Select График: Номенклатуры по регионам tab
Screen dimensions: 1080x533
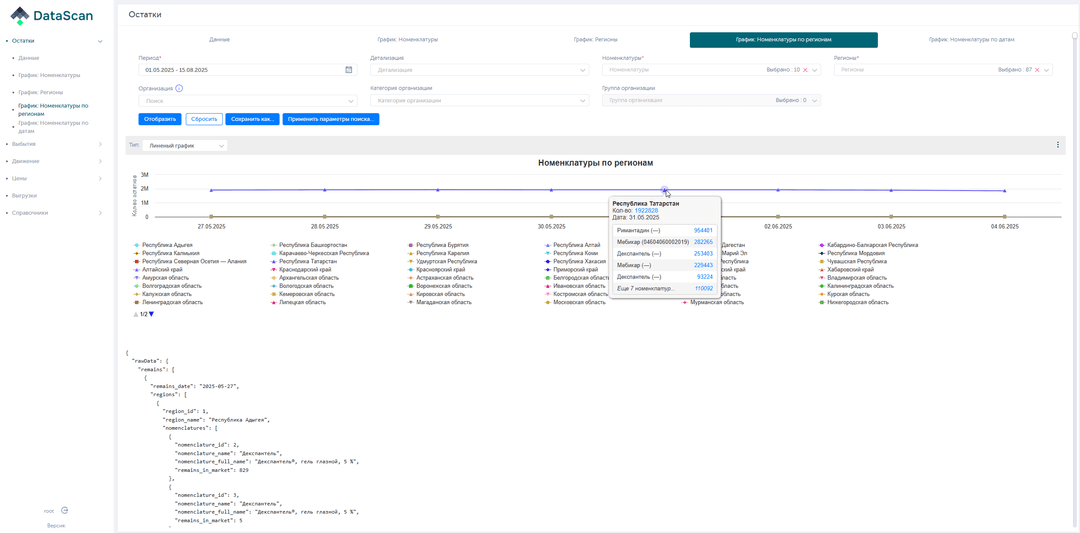(783, 40)
